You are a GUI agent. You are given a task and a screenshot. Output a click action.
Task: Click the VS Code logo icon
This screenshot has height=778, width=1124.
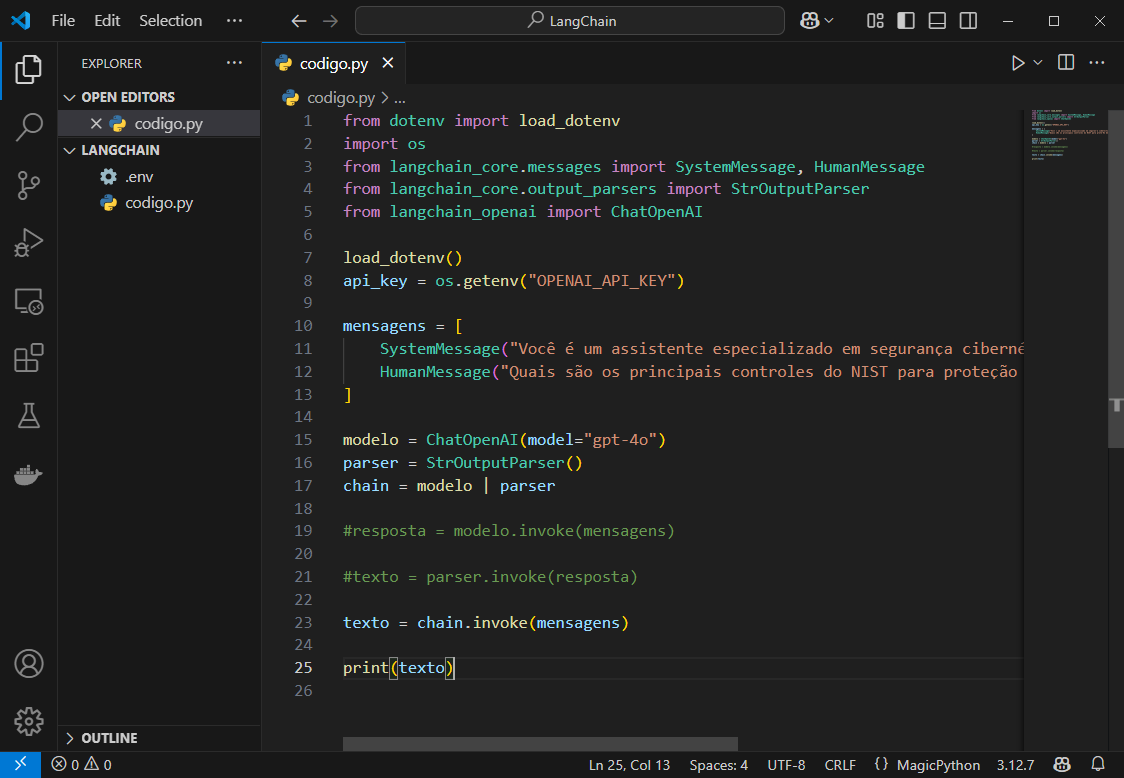coord(21,20)
